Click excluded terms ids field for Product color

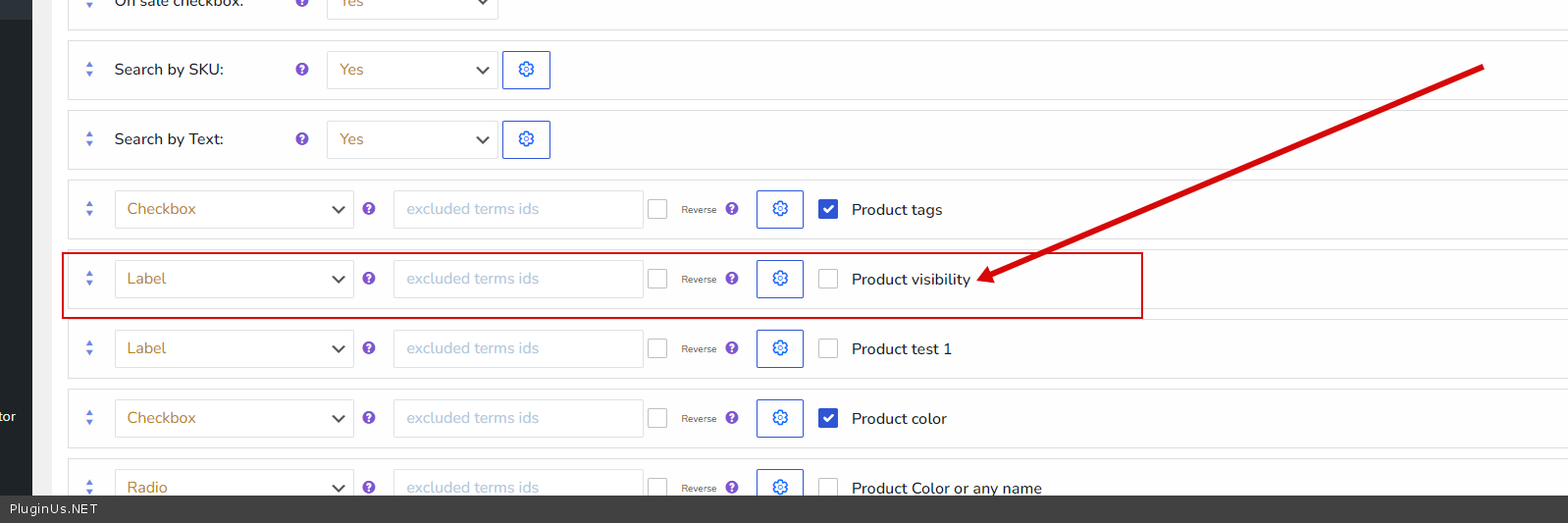tap(517, 418)
